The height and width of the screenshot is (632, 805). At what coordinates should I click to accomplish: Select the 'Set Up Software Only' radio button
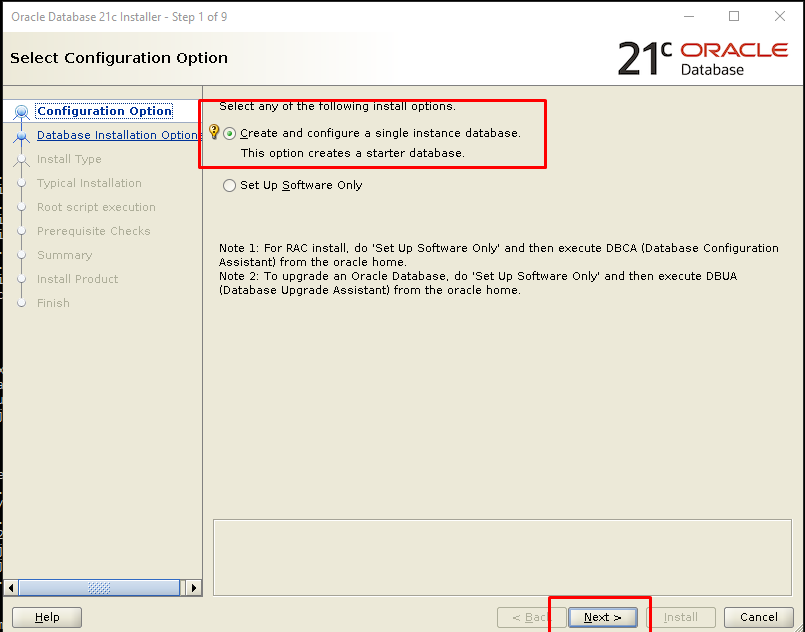229,185
